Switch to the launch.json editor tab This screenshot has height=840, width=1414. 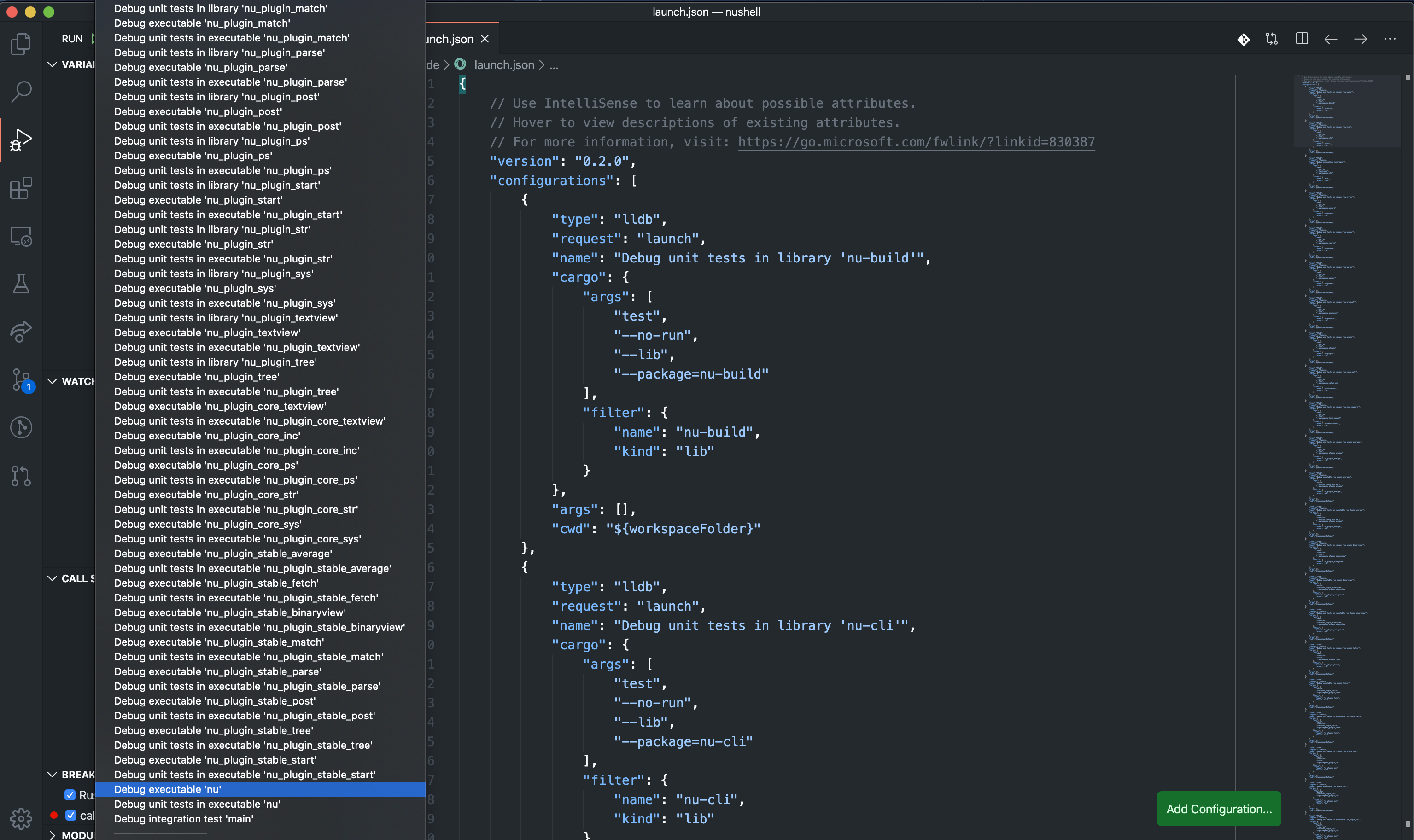450,39
